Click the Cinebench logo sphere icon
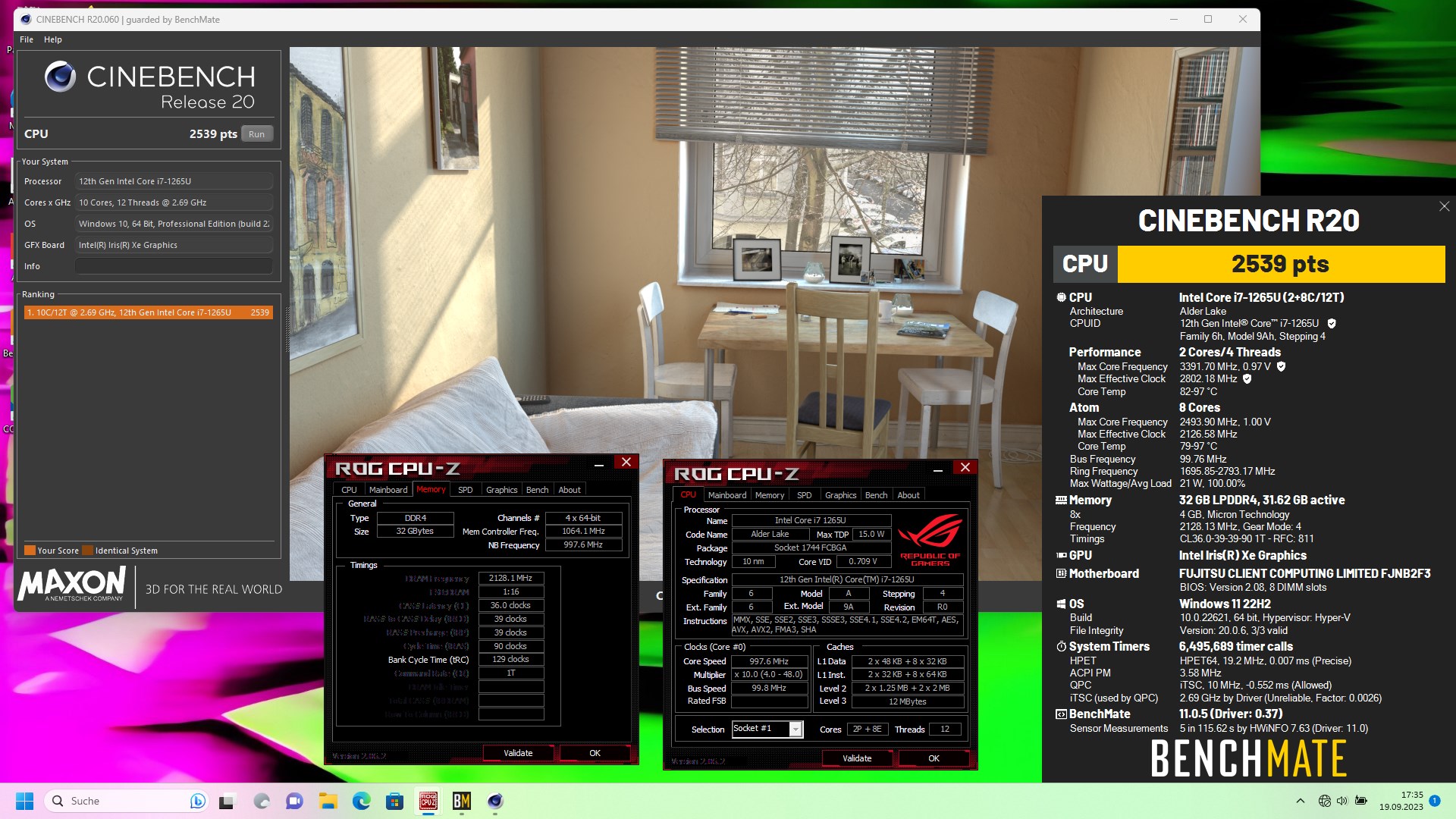This screenshot has height=819, width=1456. [x=60, y=77]
